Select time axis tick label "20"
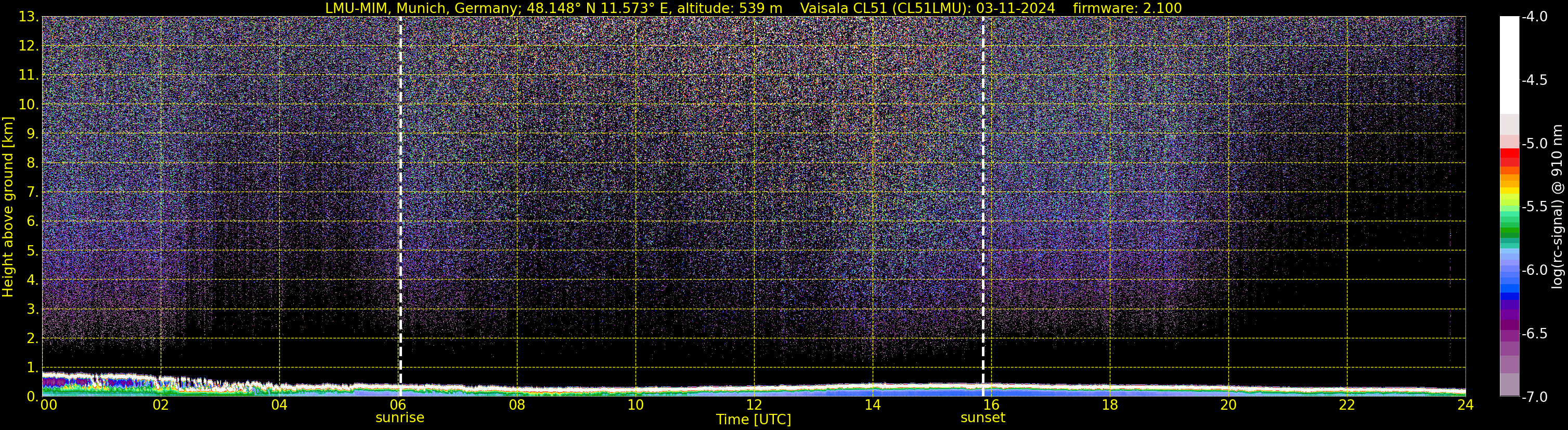Viewport: 1568px width, 430px height. [1228, 405]
